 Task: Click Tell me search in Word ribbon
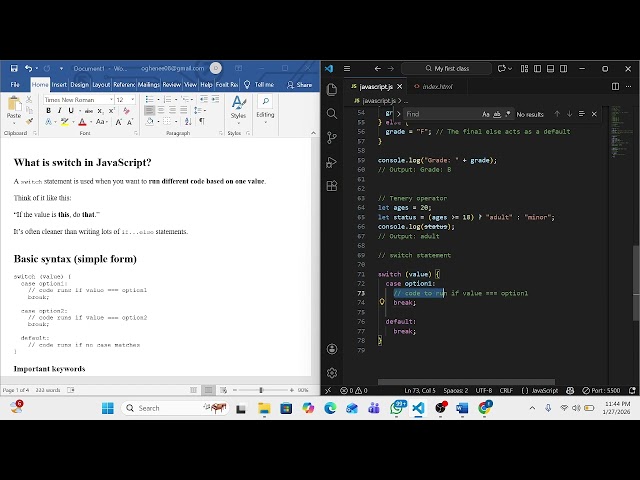click(259, 84)
